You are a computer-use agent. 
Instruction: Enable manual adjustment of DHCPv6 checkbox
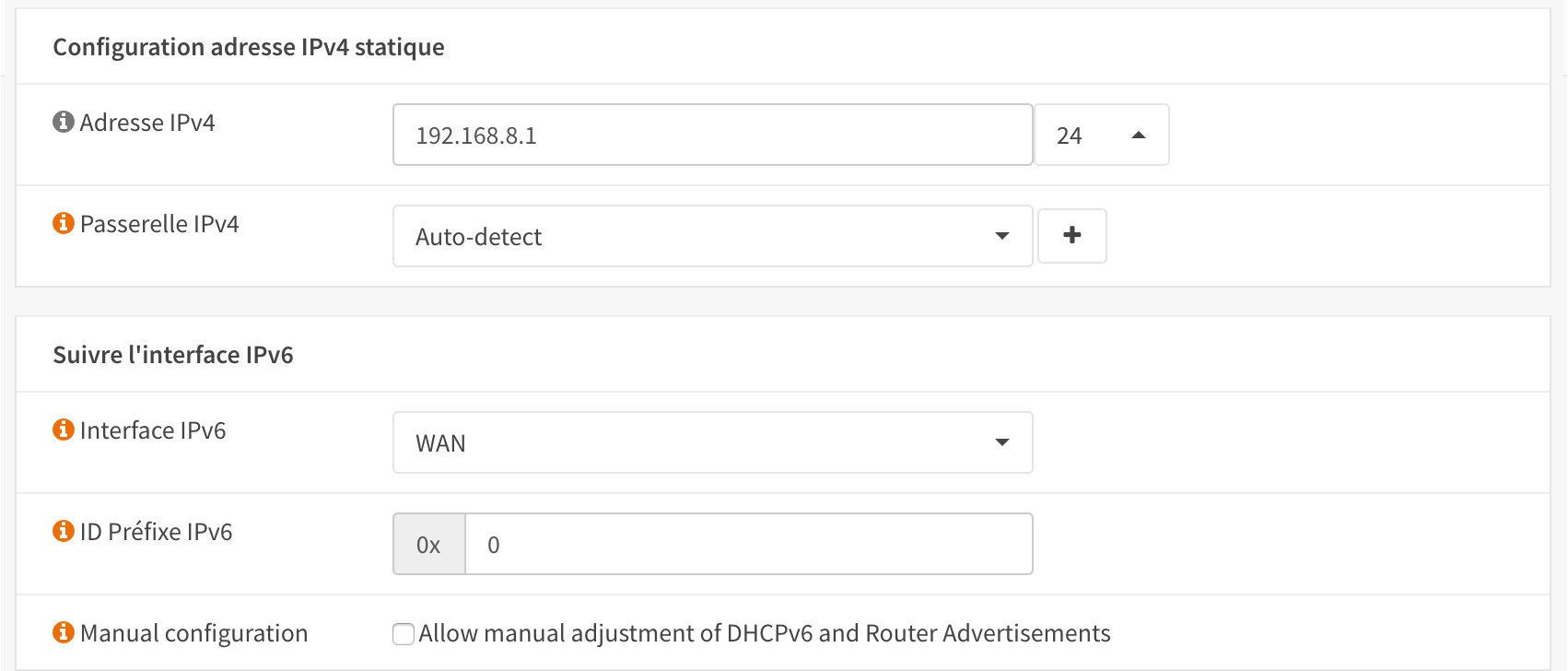(x=404, y=634)
